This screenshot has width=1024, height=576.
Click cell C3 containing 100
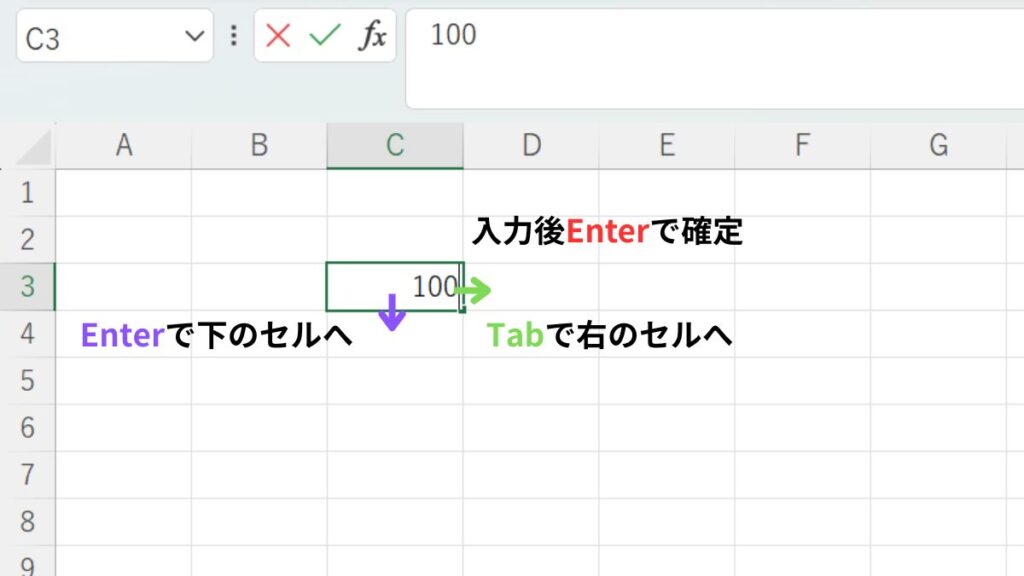click(395, 287)
